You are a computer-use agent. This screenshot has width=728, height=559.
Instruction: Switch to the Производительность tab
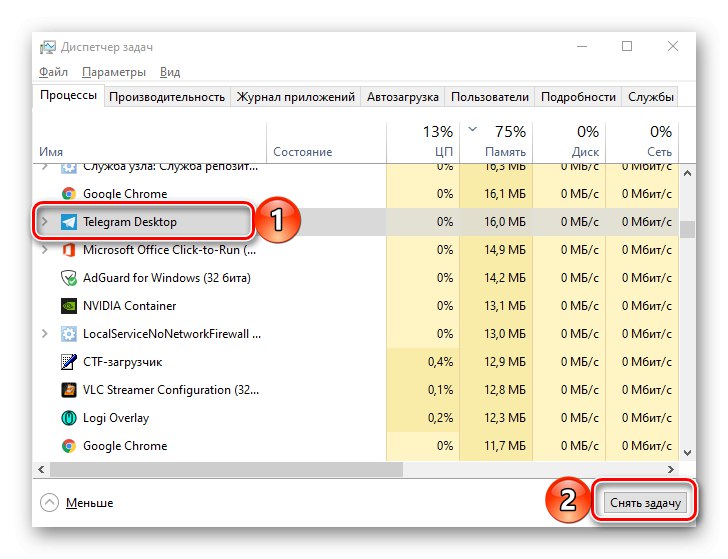point(167,97)
